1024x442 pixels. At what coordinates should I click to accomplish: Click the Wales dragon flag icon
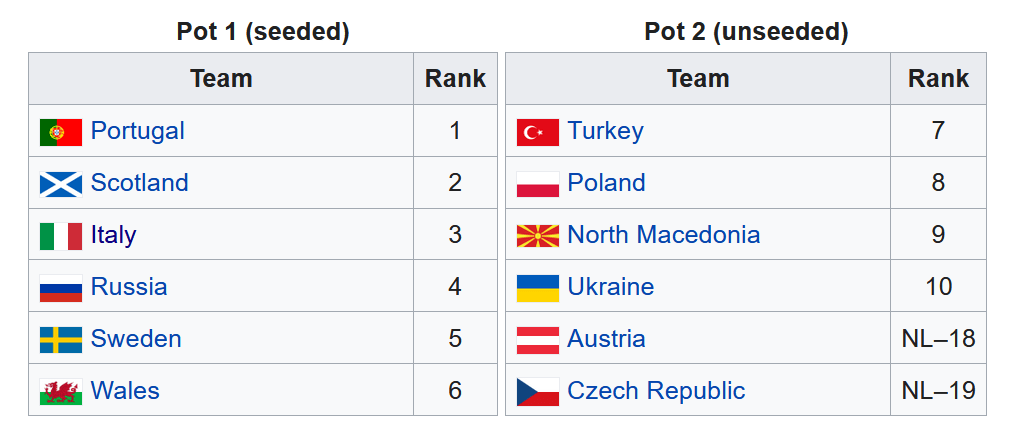pyautogui.click(x=60, y=391)
